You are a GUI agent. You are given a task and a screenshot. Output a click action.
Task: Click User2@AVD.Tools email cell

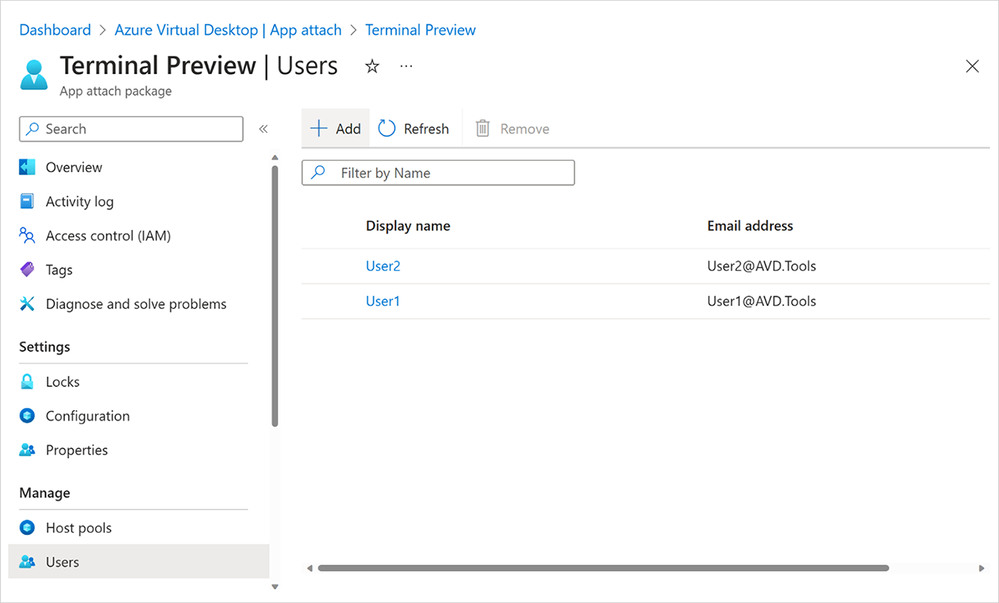761,266
